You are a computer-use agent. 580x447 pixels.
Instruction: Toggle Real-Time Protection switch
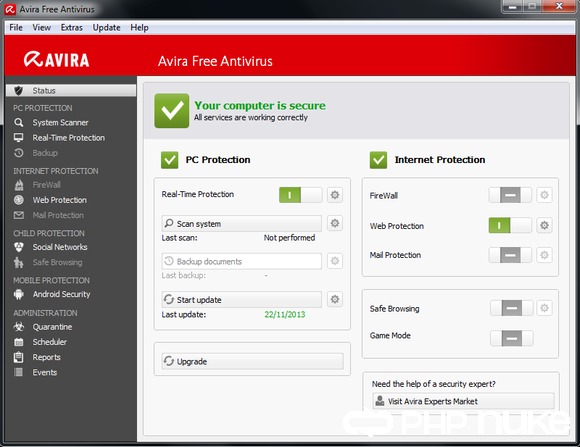pos(301,195)
